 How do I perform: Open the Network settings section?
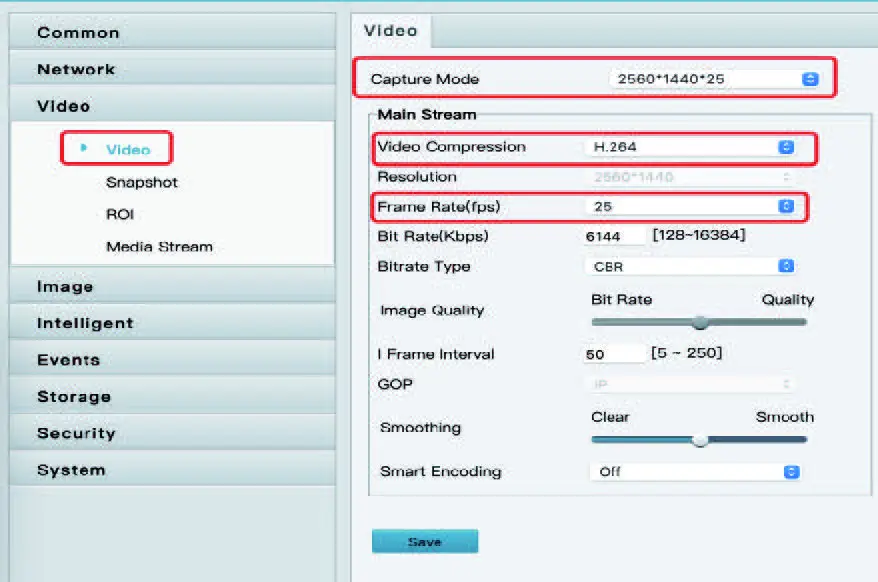click(172, 69)
